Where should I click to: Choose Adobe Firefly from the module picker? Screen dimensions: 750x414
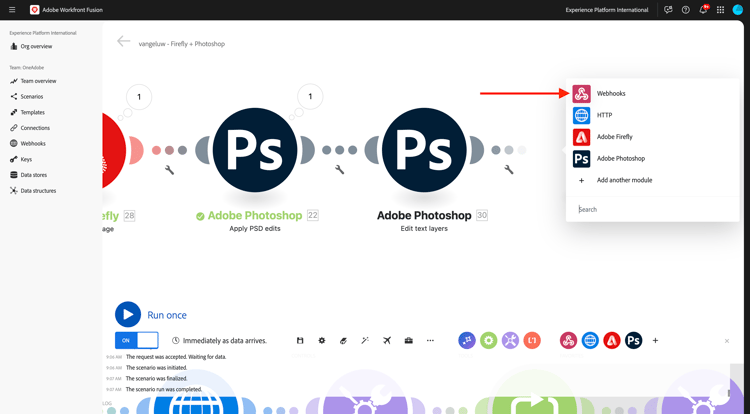point(652,137)
